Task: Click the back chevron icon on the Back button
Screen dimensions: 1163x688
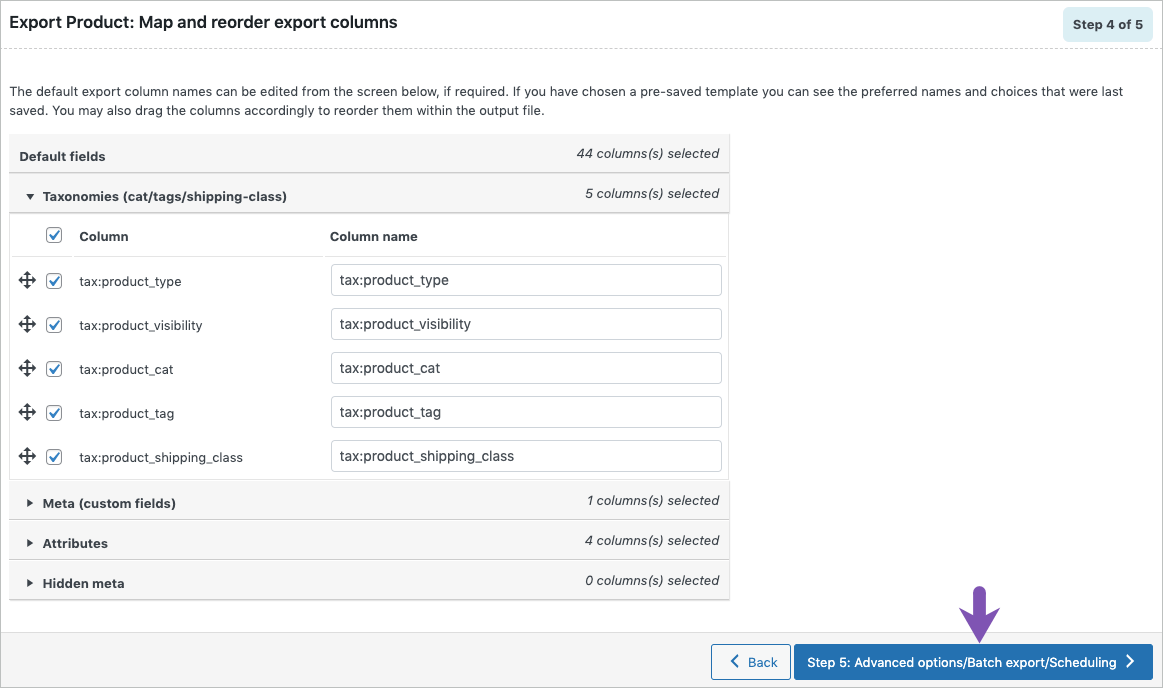Action: point(733,662)
